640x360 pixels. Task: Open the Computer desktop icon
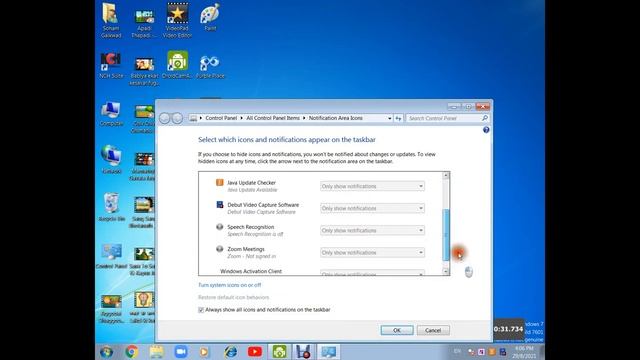click(111, 113)
